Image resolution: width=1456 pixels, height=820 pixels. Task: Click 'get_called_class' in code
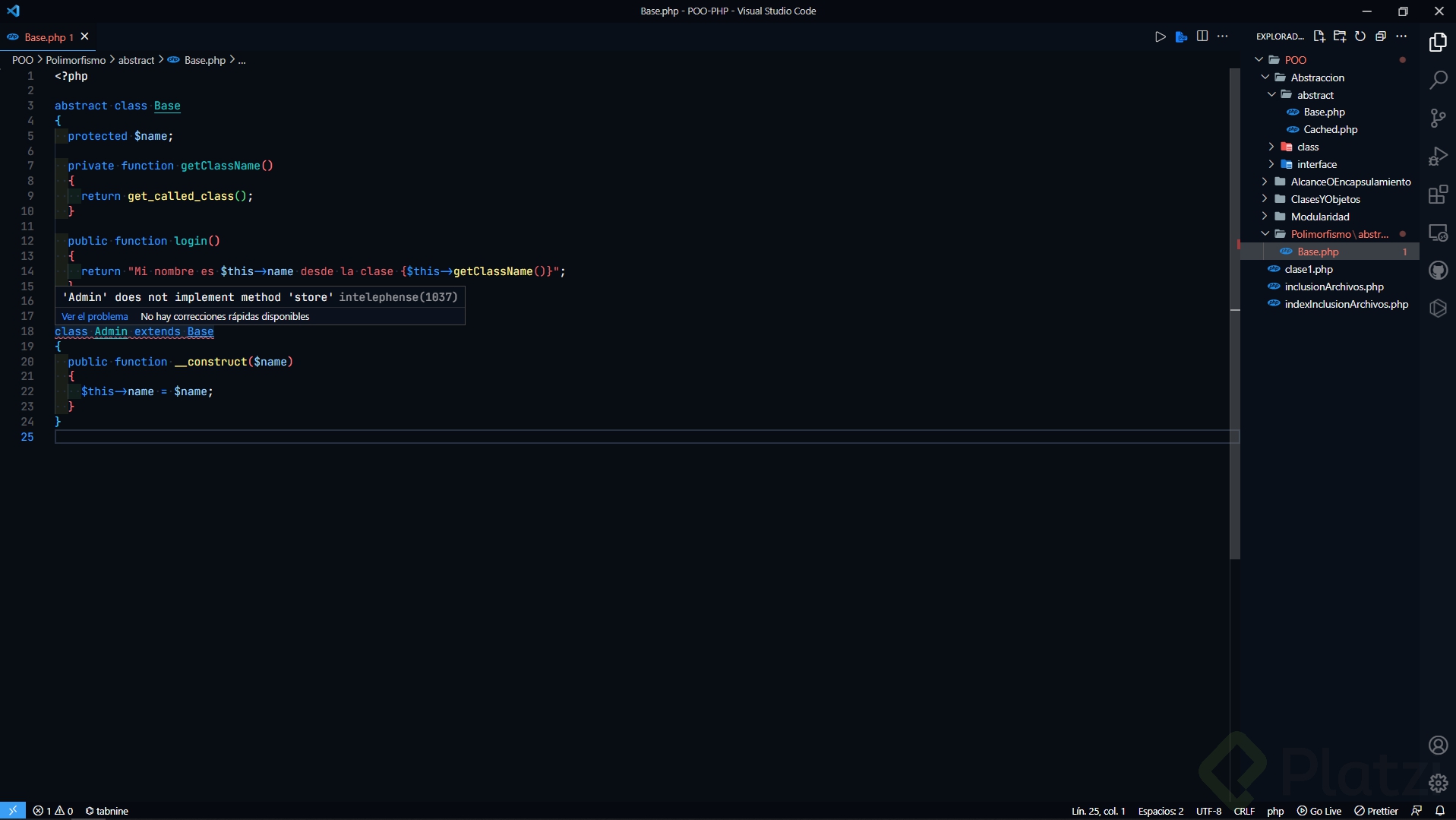[x=181, y=196]
